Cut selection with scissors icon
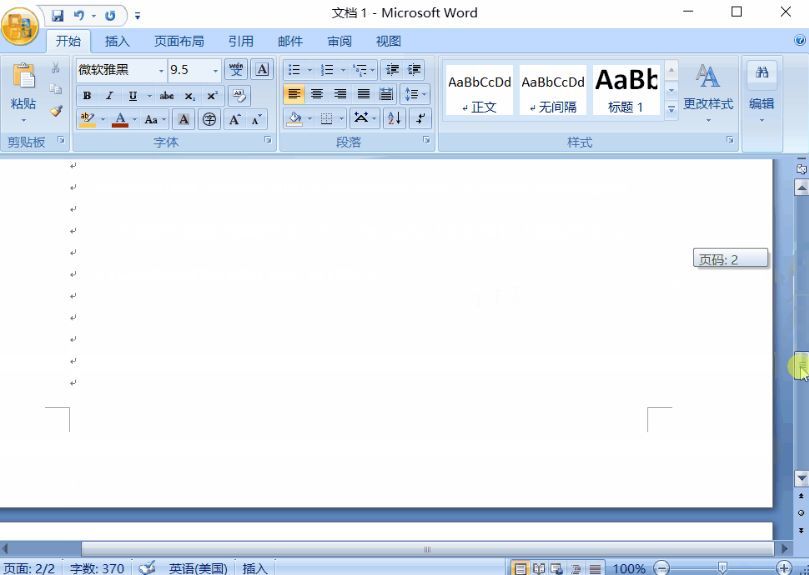 (55, 68)
